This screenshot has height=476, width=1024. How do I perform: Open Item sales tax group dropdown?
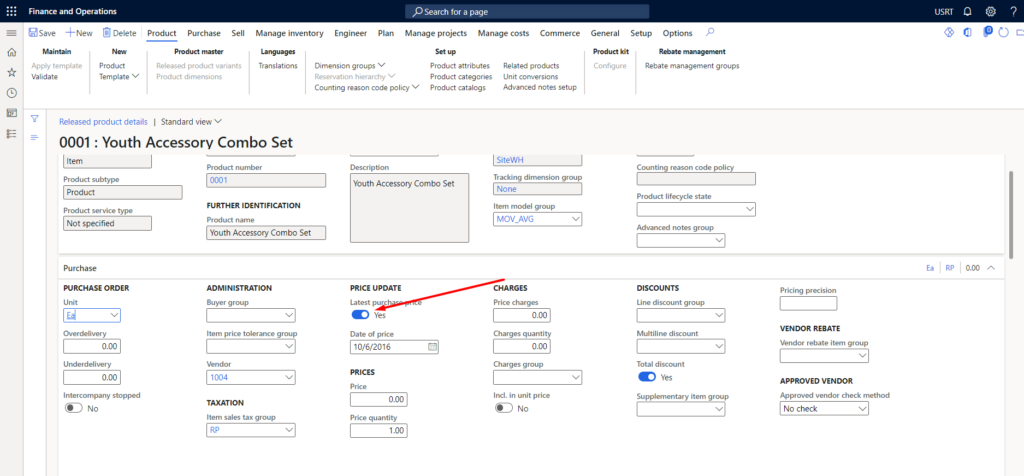289,430
